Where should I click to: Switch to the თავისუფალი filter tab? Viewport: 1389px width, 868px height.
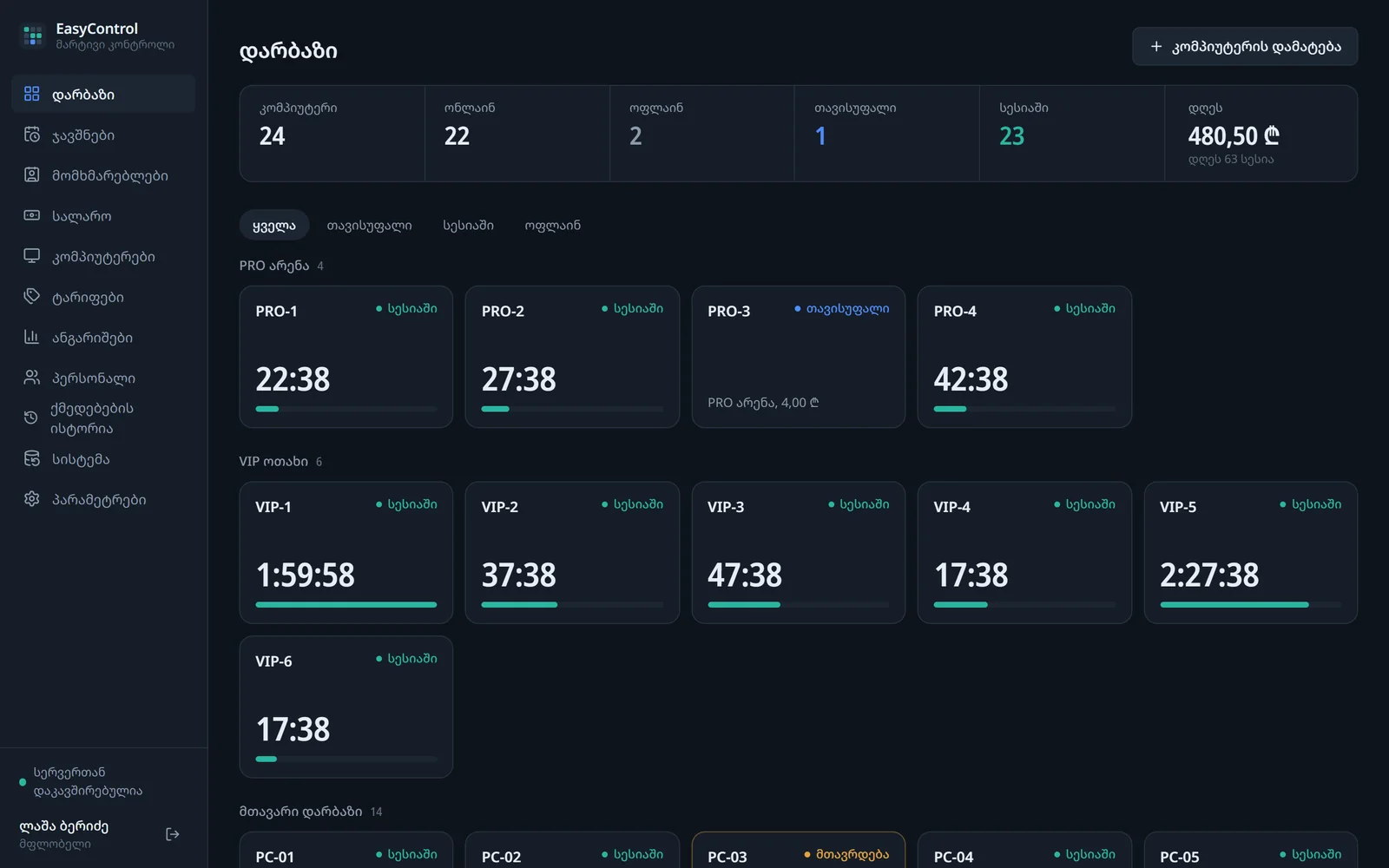369,225
